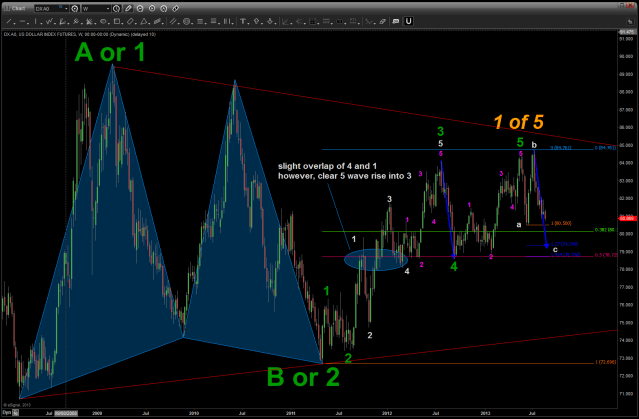
Task: Click the DXA0 symbol input field
Action: [x=49, y=9]
